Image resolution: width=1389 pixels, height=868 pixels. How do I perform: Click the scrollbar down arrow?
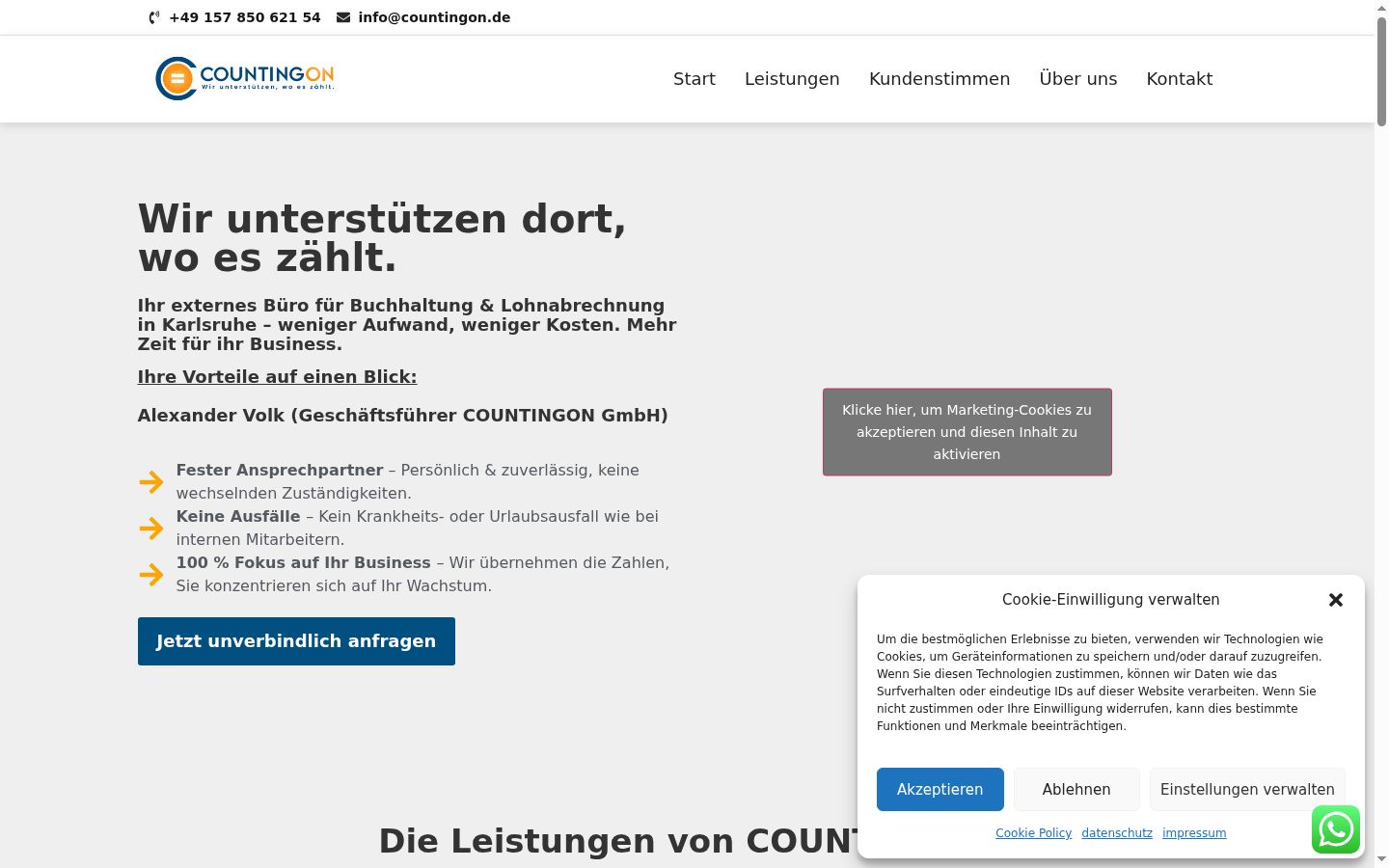point(1381,859)
